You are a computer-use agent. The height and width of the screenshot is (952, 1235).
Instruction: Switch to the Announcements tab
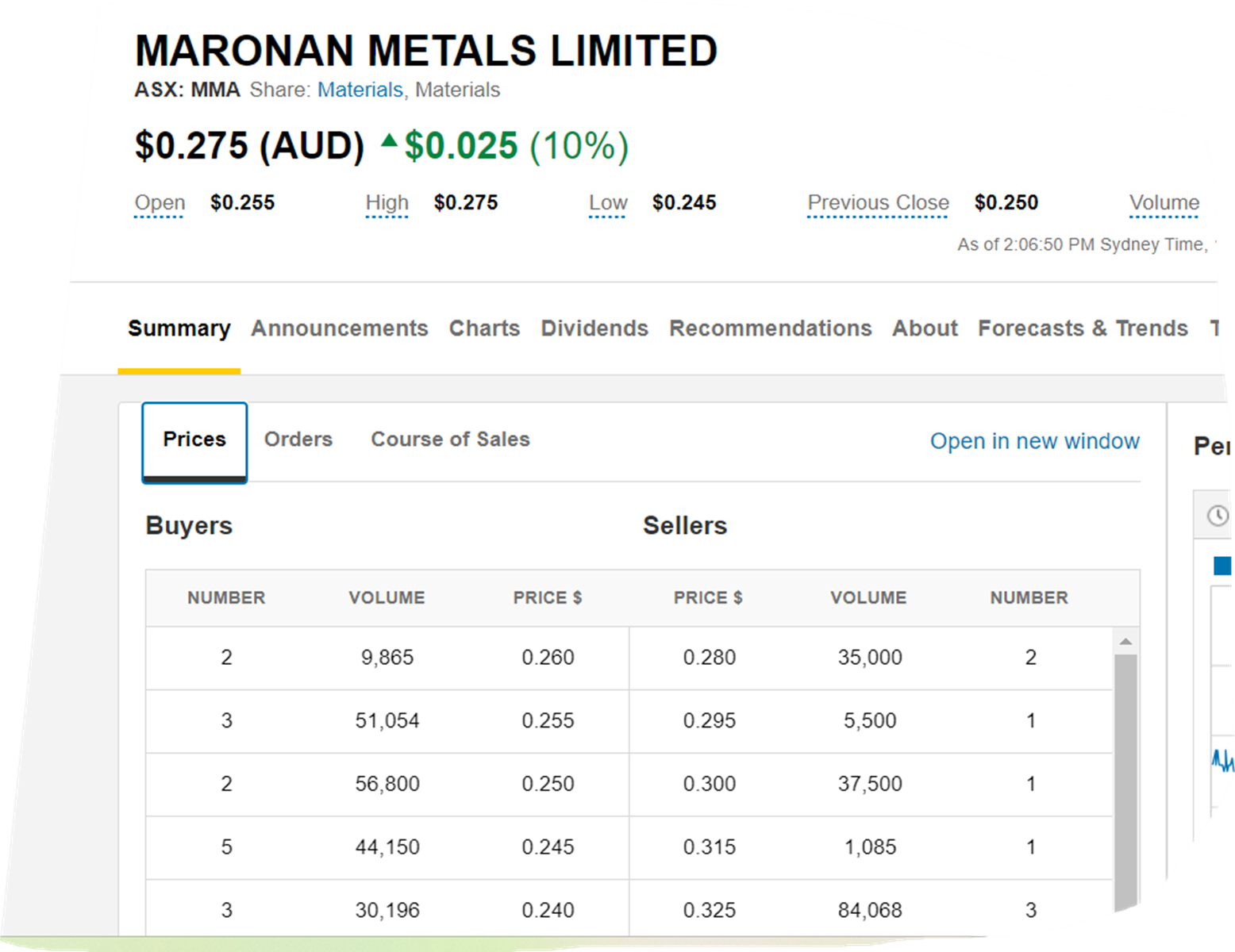tap(340, 328)
